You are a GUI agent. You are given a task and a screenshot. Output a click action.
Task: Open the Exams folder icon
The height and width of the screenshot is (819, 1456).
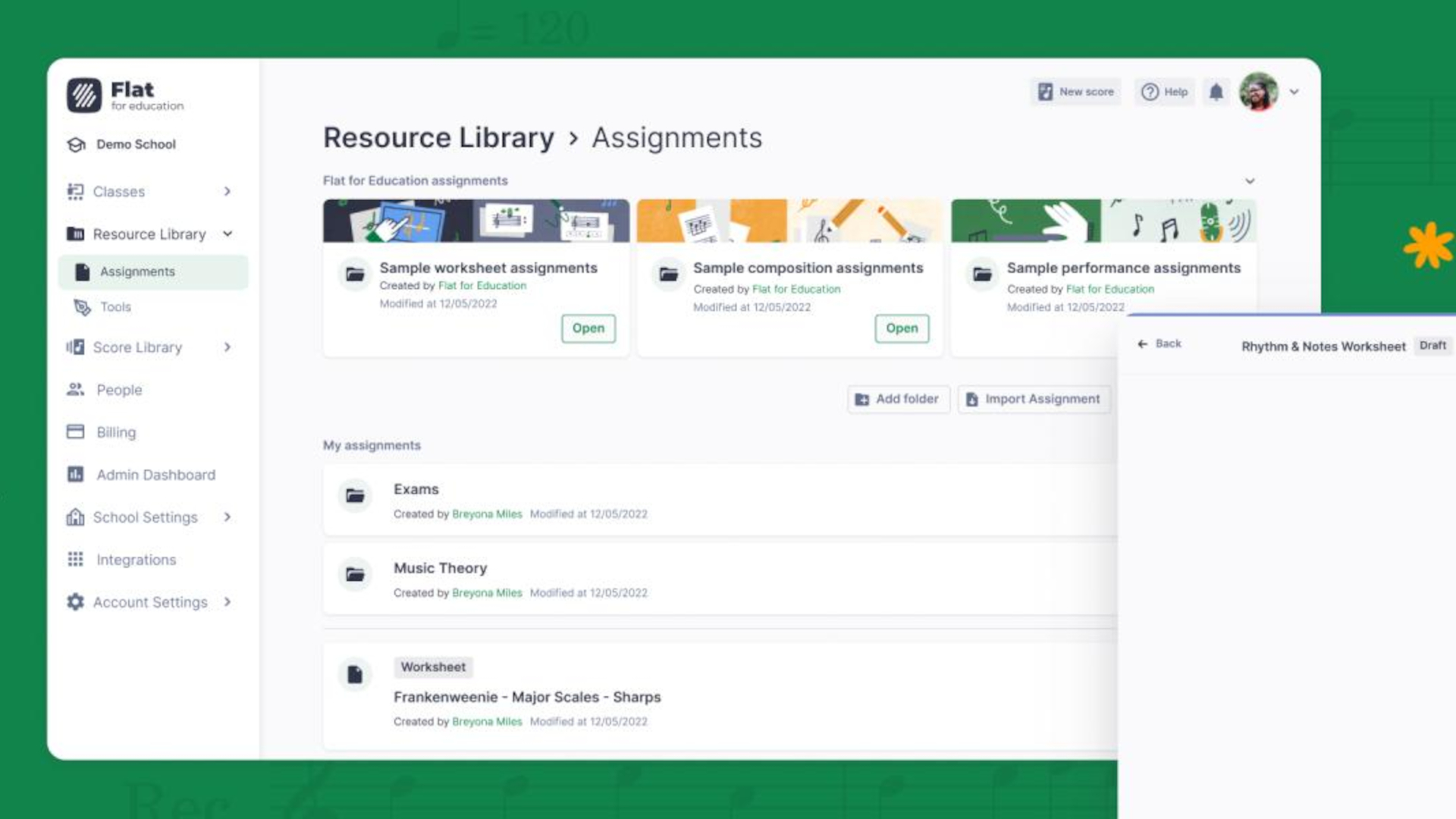pyautogui.click(x=355, y=496)
